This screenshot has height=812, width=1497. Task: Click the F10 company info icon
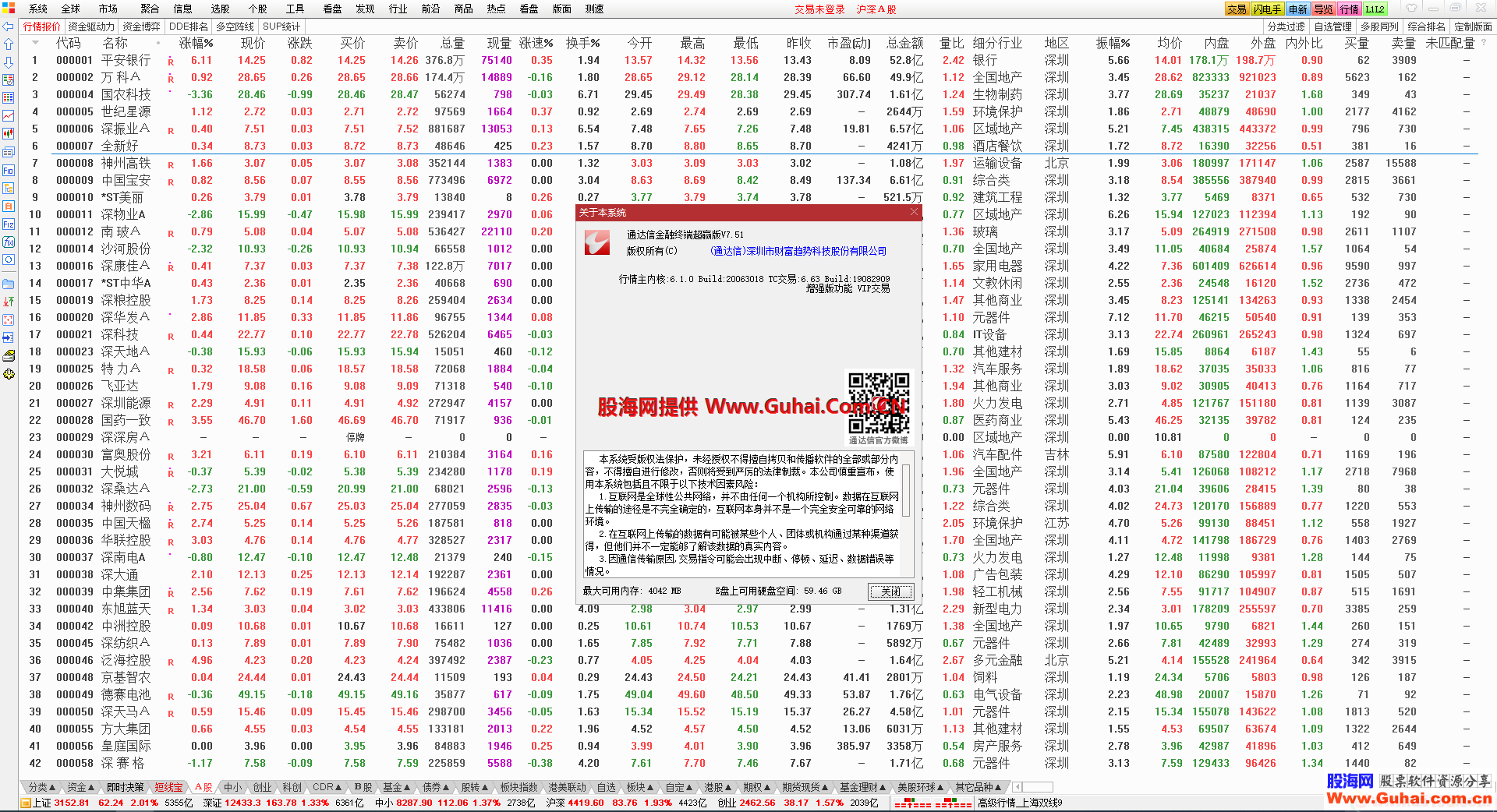pos(9,170)
